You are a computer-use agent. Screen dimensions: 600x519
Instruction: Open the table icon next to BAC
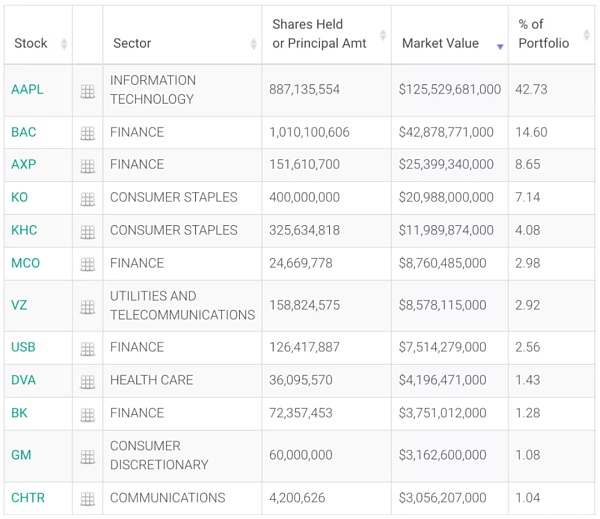click(88, 133)
